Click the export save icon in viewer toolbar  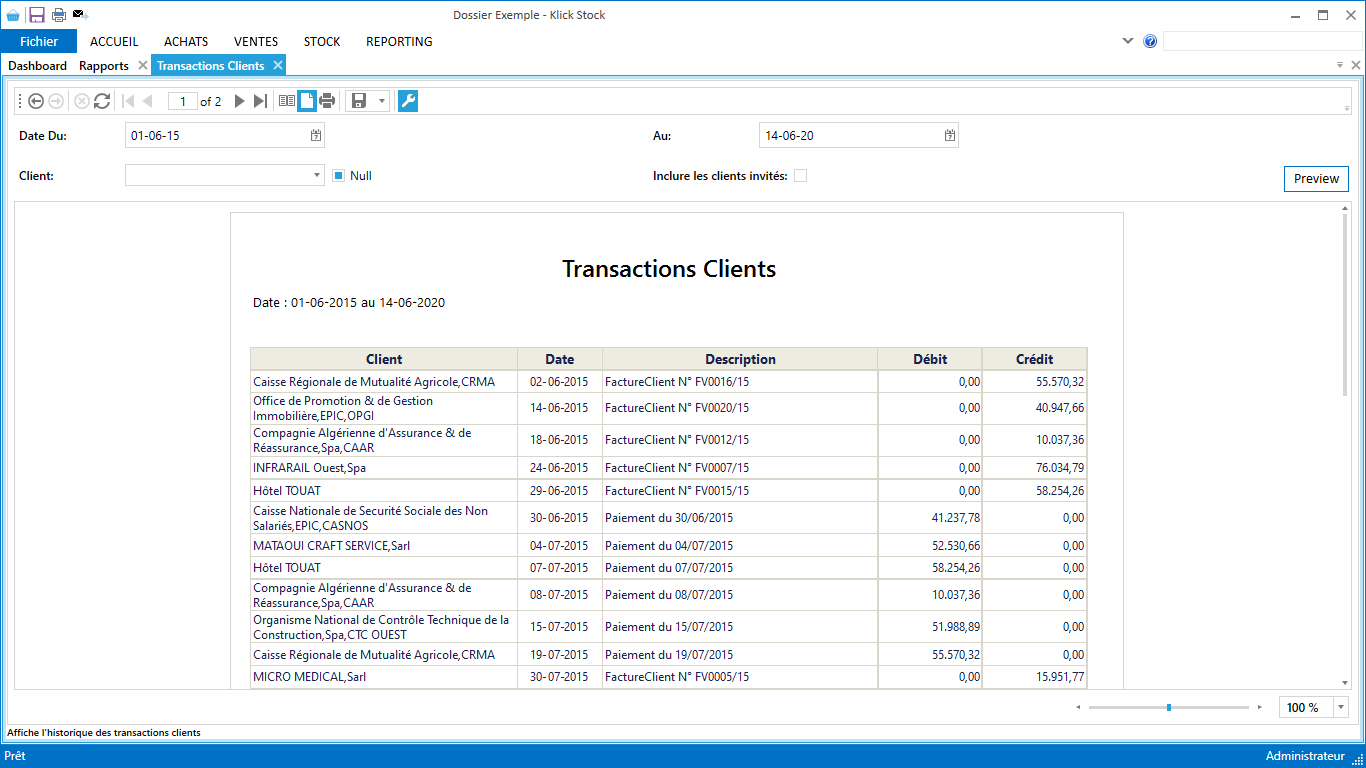point(359,101)
